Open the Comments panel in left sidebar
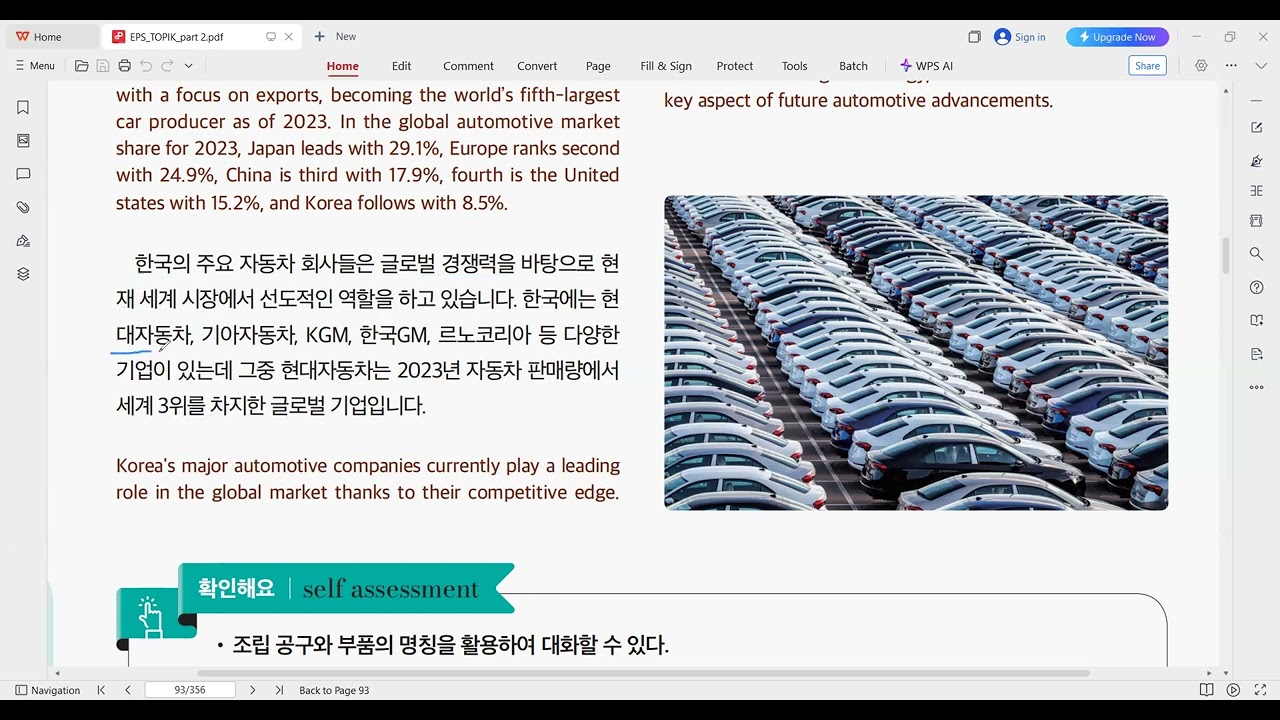The image size is (1280, 720). [x=23, y=174]
